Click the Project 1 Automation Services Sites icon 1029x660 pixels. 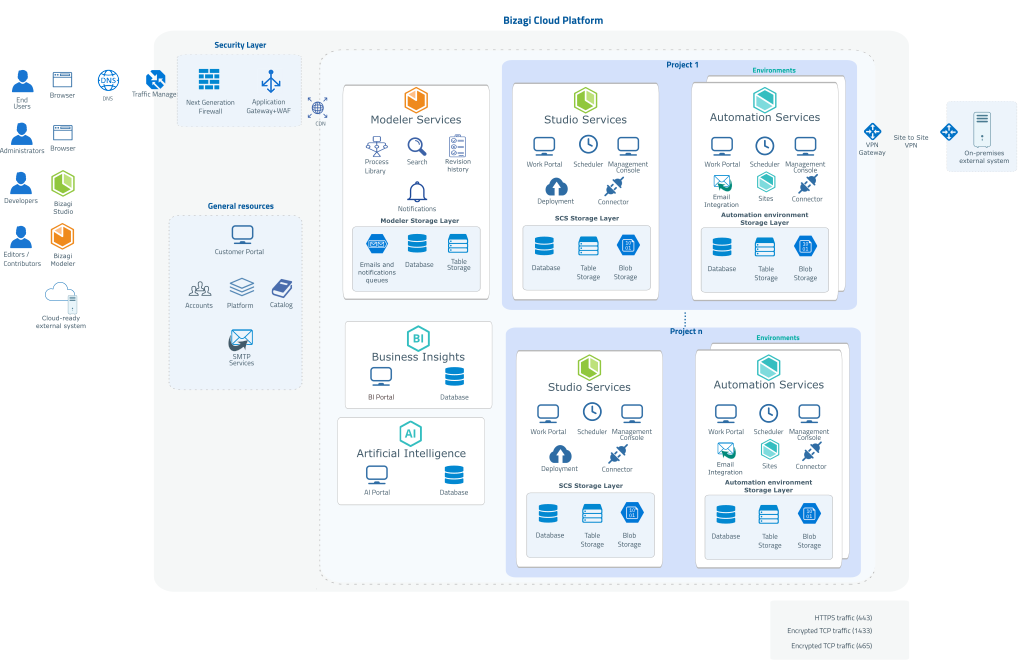[x=766, y=182]
